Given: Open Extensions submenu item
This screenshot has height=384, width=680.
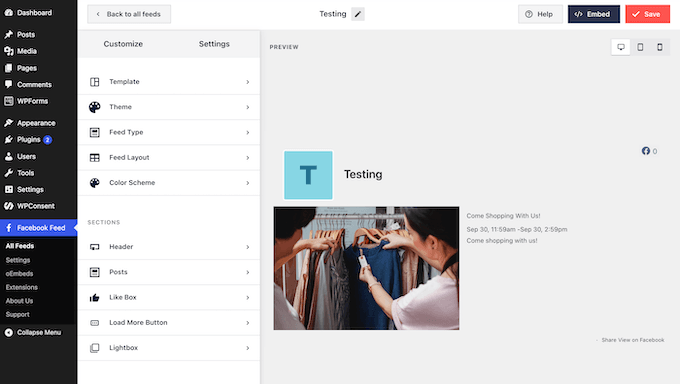Looking at the screenshot, I should click(22, 287).
